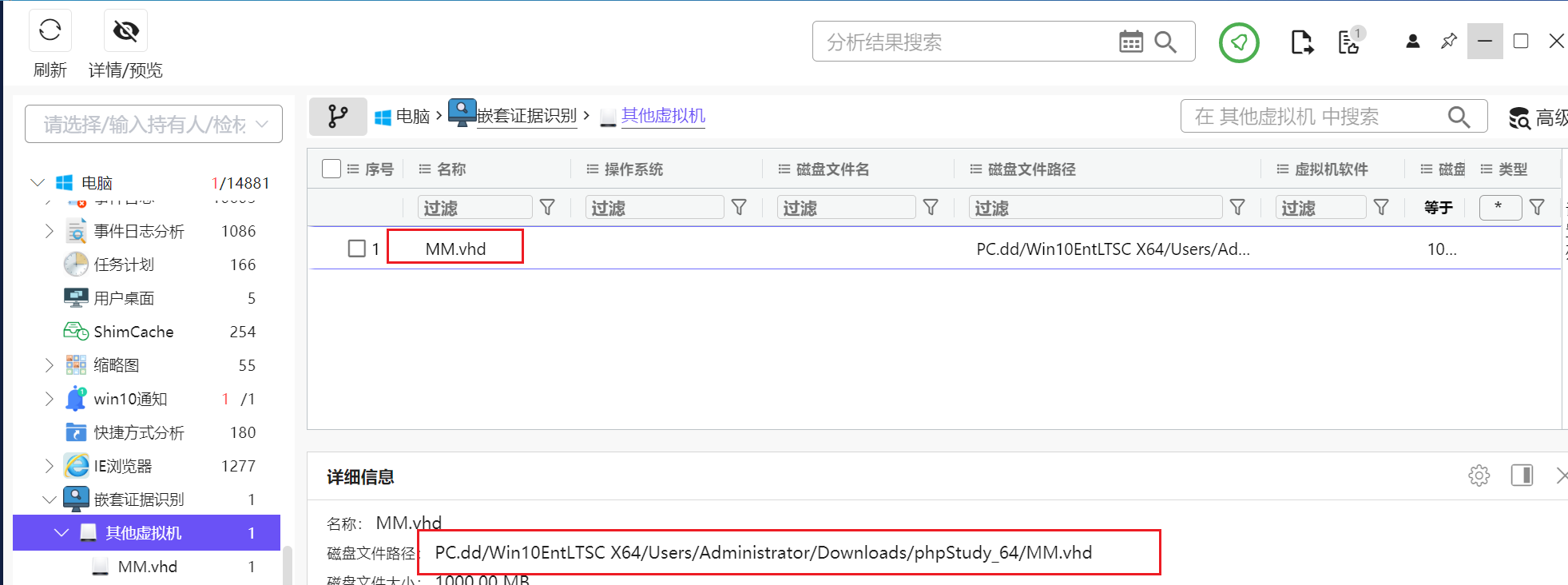The width and height of the screenshot is (1568, 585).
Task: Toggle the 详情/预览 eye icon
Action: pos(125,31)
